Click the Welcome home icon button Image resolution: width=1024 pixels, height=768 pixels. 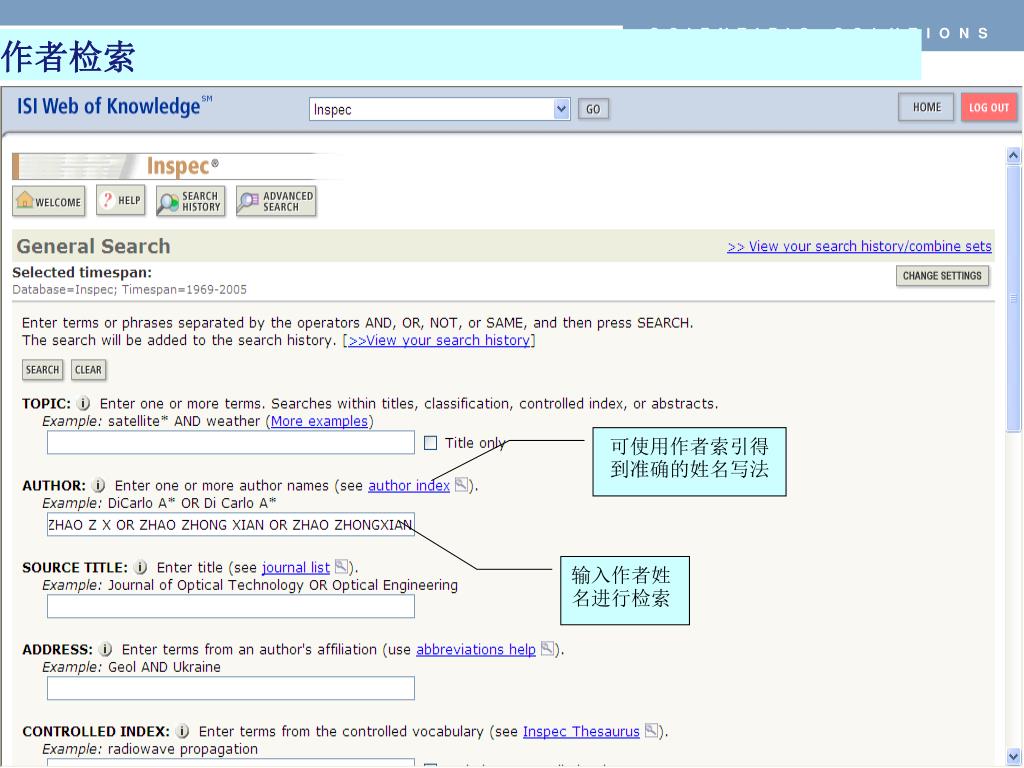[x=49, y=201]
